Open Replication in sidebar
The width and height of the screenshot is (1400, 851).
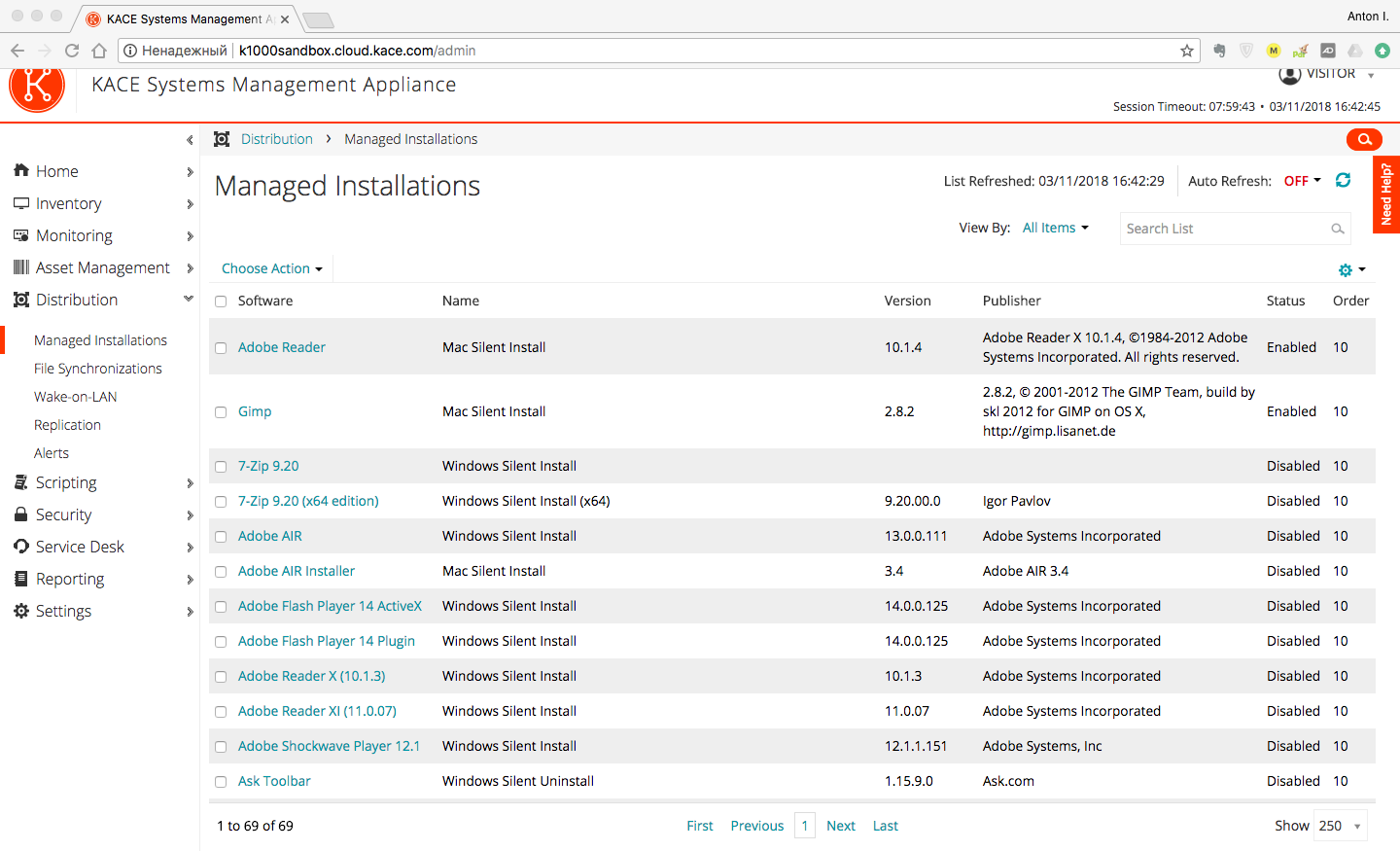67,425
